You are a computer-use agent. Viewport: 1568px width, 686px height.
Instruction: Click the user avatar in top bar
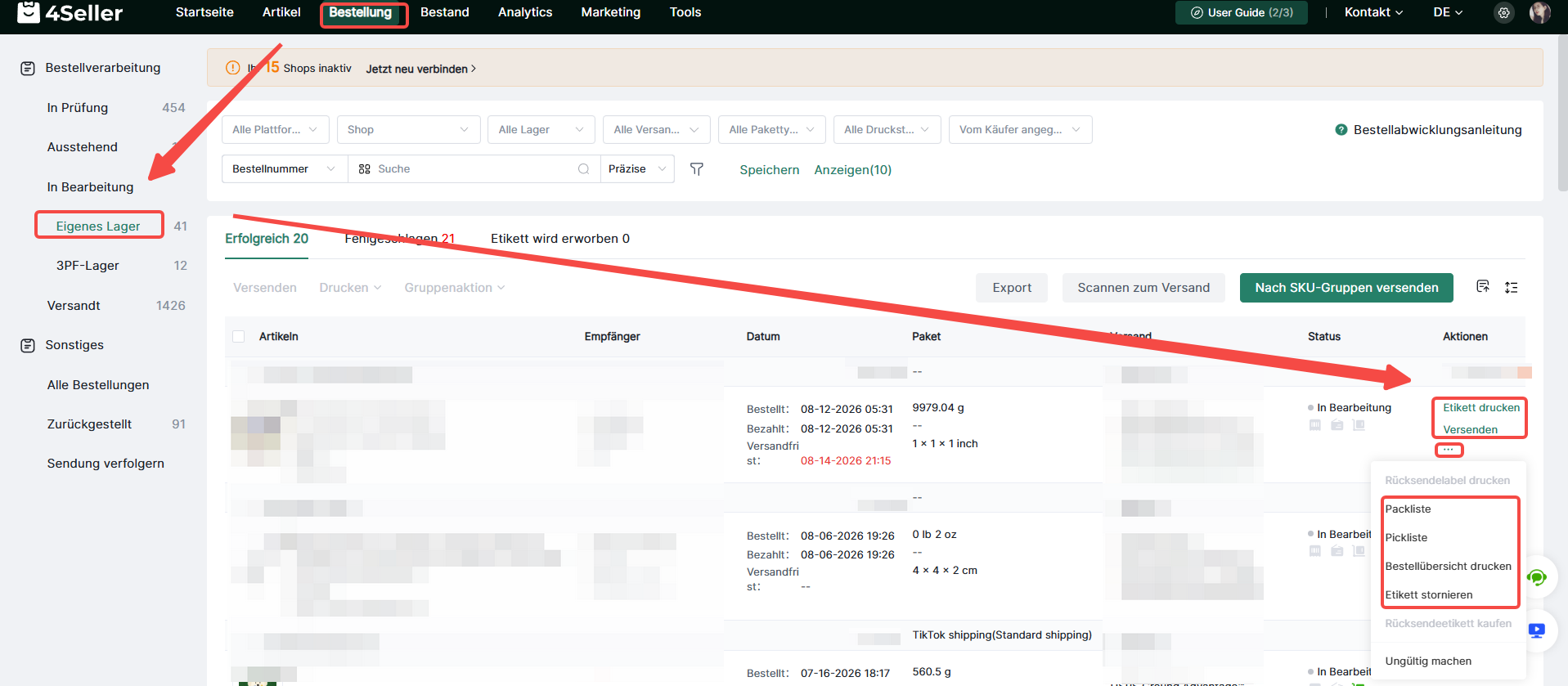(x=1539, y=12)
